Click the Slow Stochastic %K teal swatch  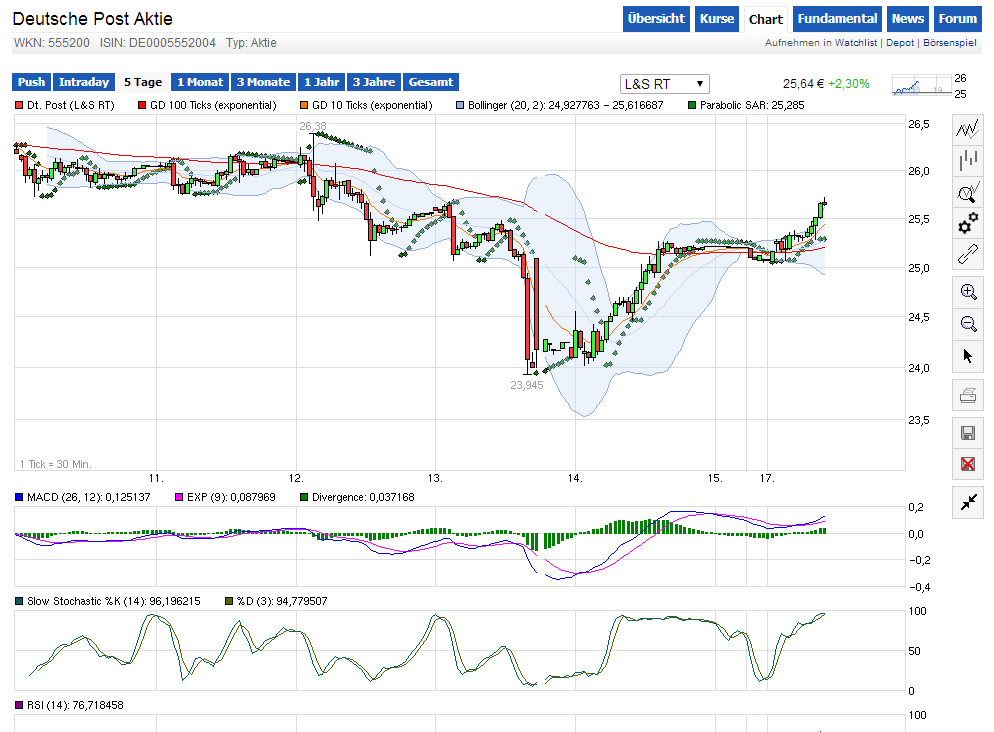pyautogui.click(x=19, y=601)
